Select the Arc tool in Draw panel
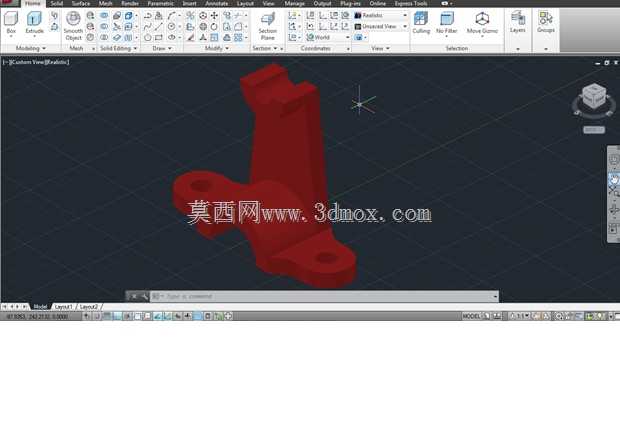The image size is (620, 428). pos(171,15)
